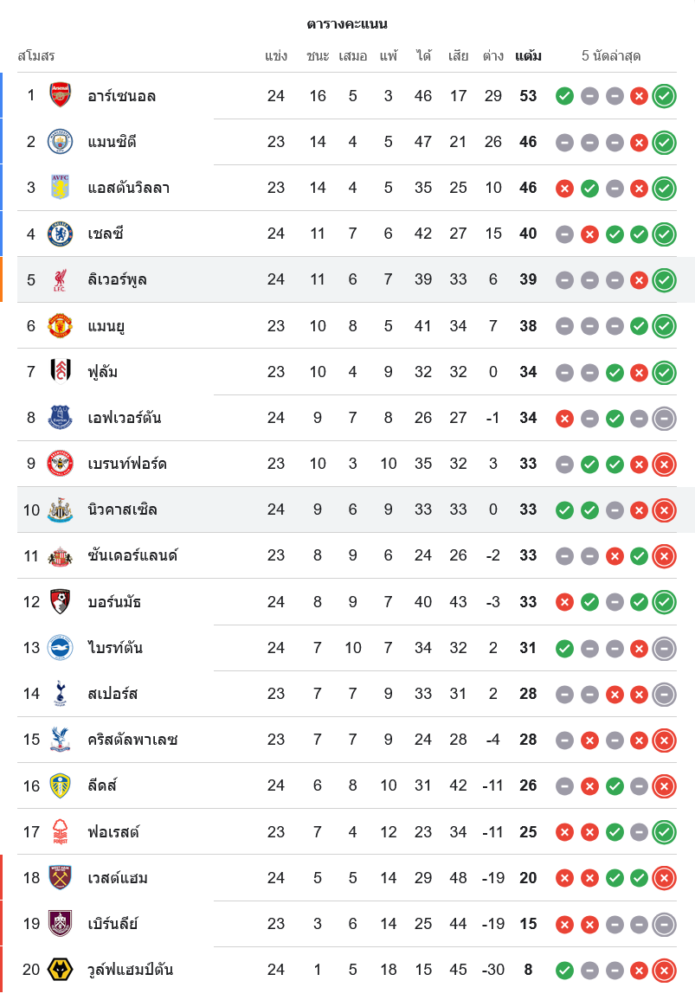Click Everton's latest match draw indicator

664,418
